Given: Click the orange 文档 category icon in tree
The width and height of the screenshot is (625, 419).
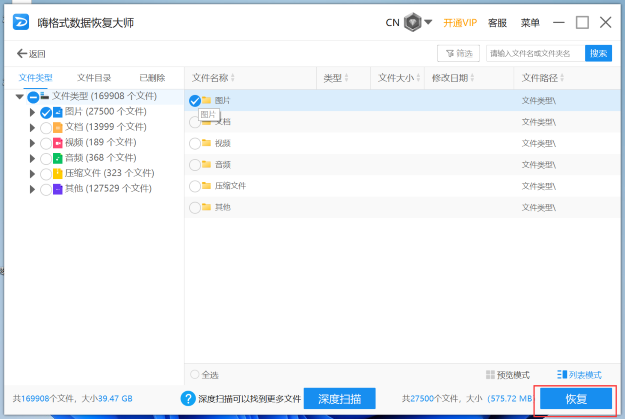Looking at the screenshot, I should 58,128.
